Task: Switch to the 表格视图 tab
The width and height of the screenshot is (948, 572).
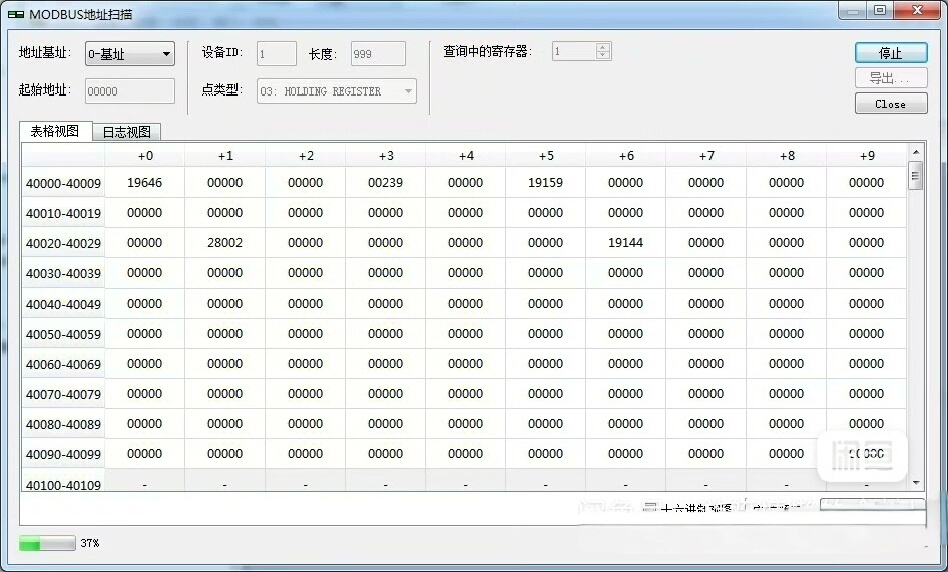Action: [x=55, y=131]
